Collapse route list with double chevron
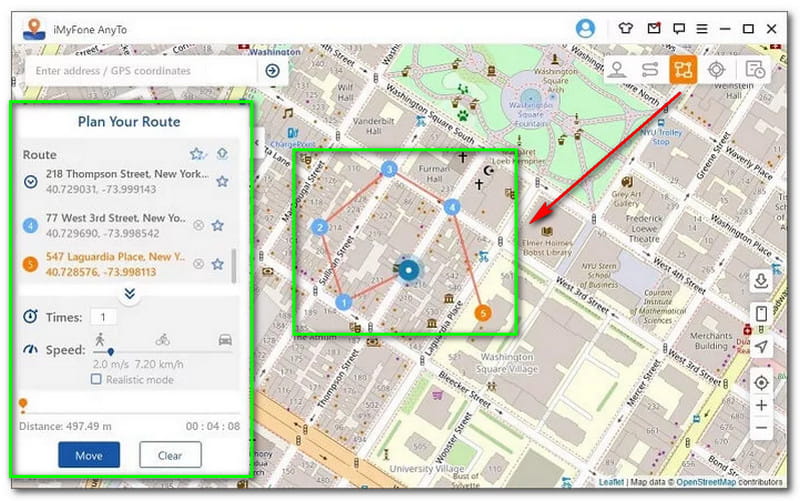 pyautogui.click(x=130, y=294)
